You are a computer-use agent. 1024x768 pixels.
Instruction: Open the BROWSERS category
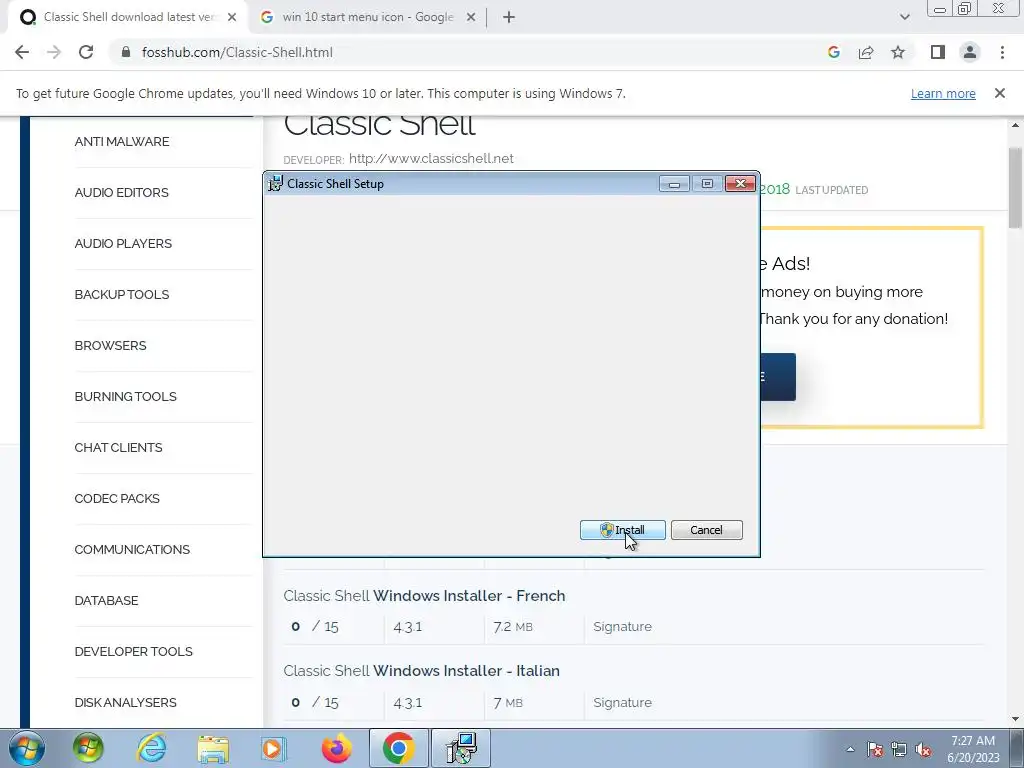[x=110, y=345]
